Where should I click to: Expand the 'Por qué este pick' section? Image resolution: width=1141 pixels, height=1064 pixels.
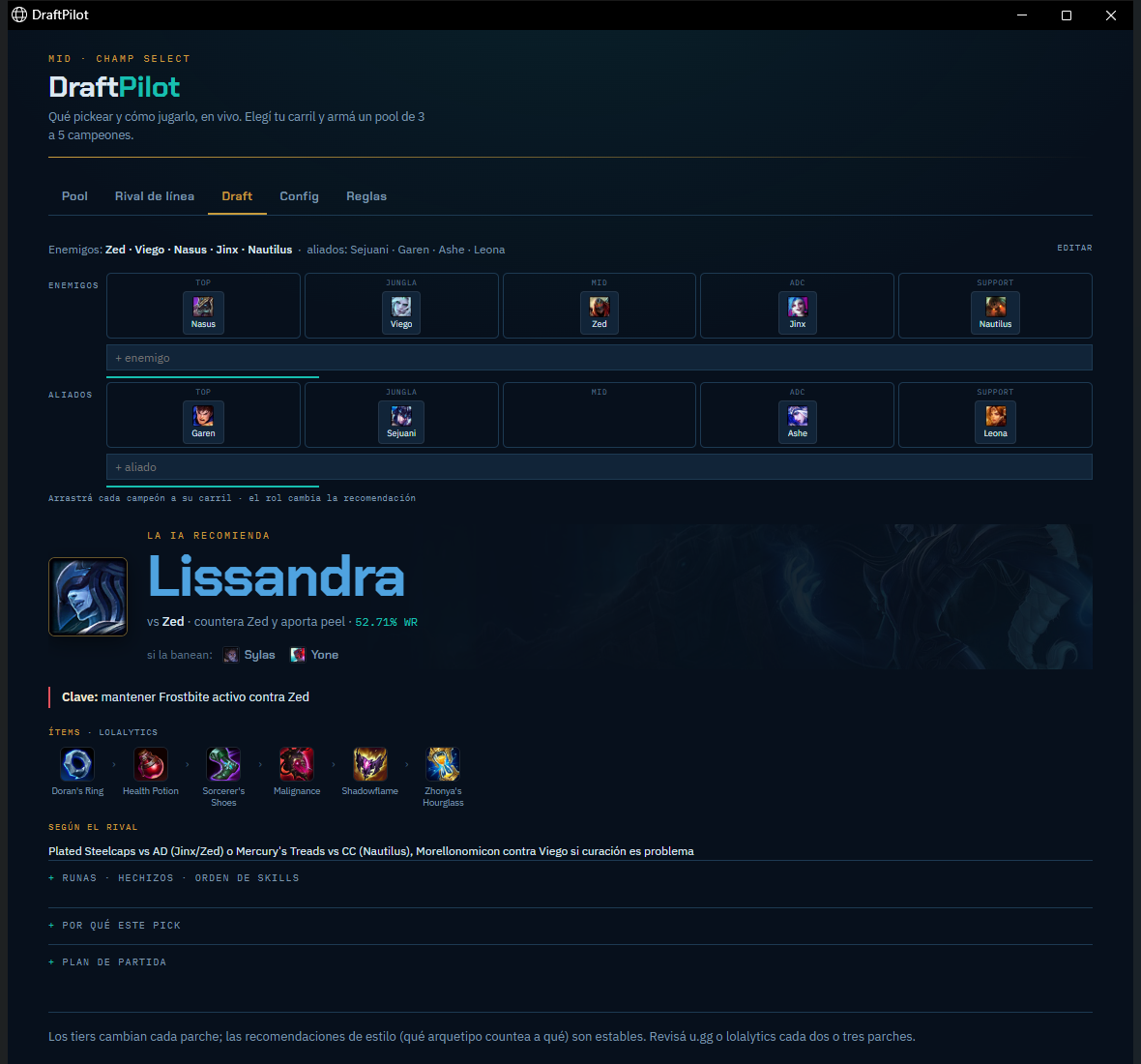point(114,926)
